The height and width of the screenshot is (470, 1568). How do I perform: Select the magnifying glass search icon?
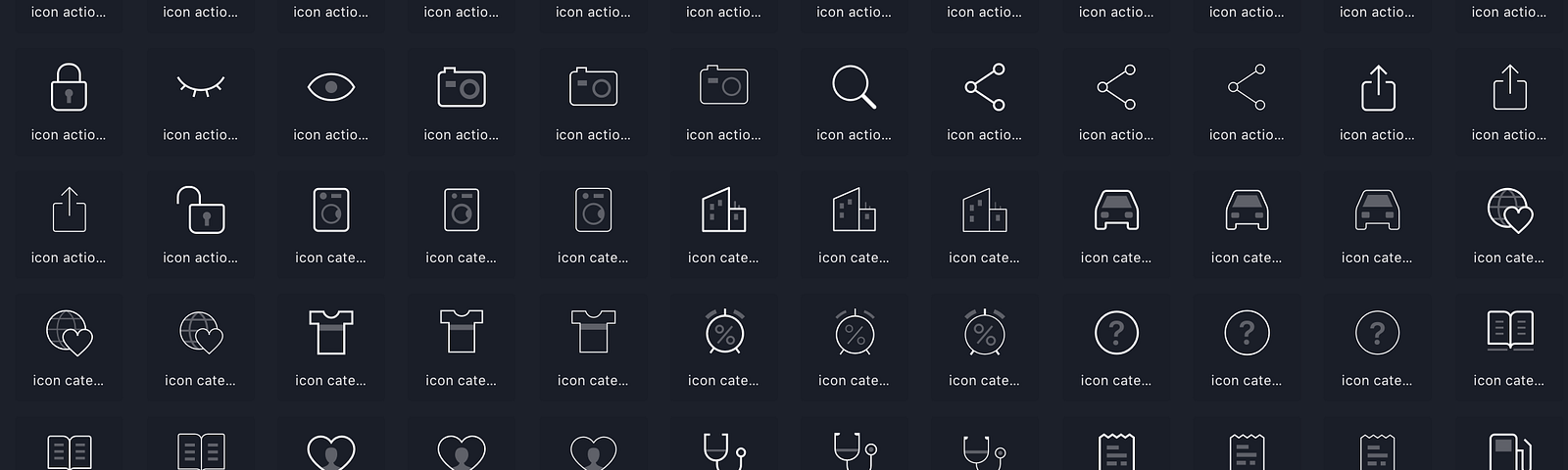[854, 87]
